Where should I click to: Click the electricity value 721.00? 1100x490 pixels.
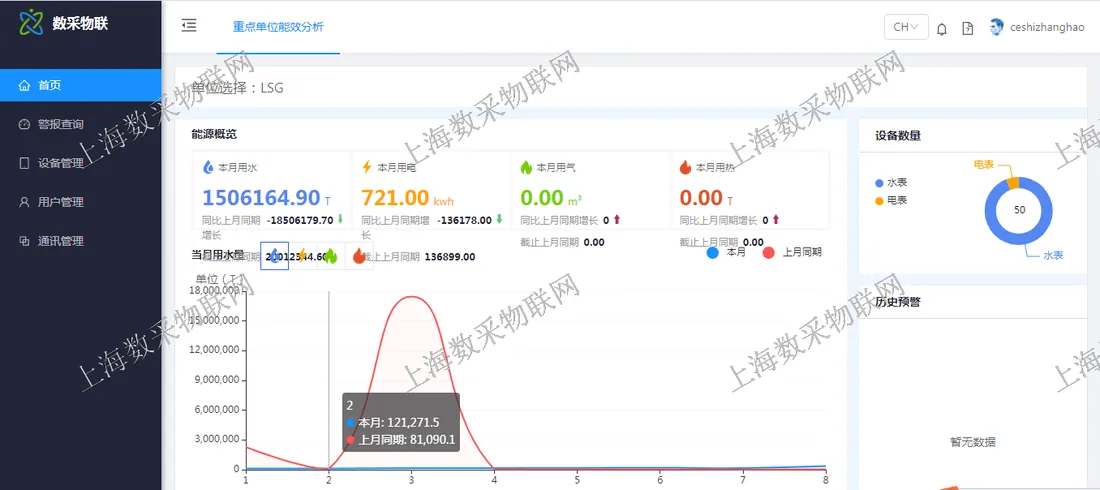[395, 198]
